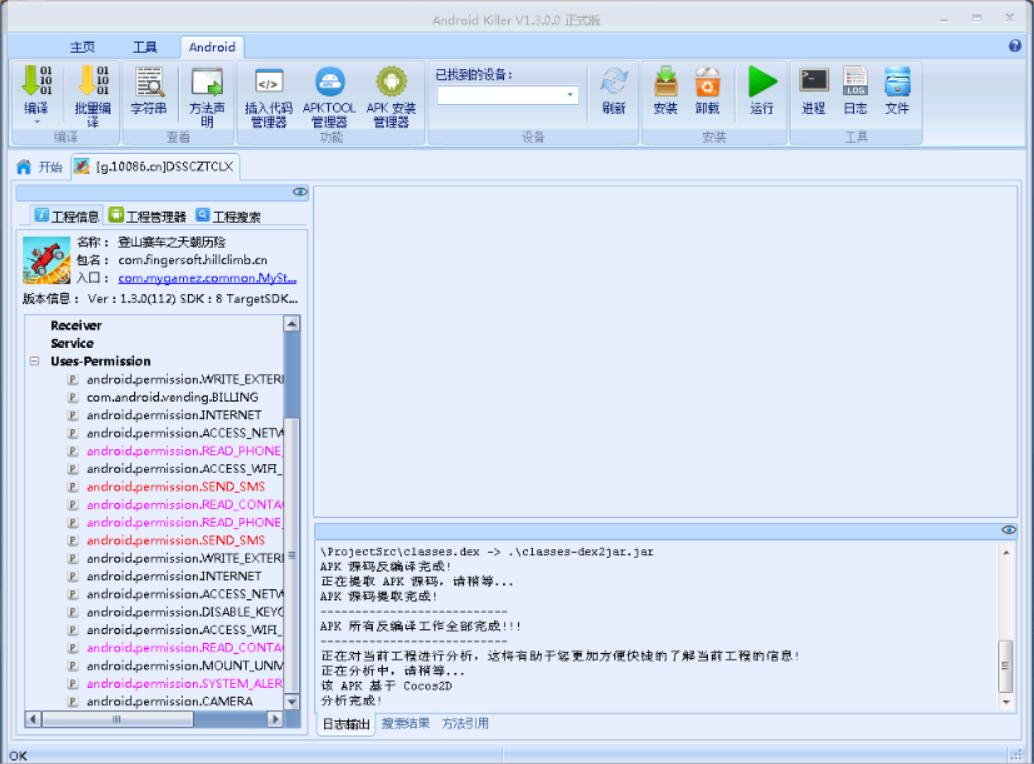Click the 开始 home icon
1034x764 pixels.
pos(24,167)
